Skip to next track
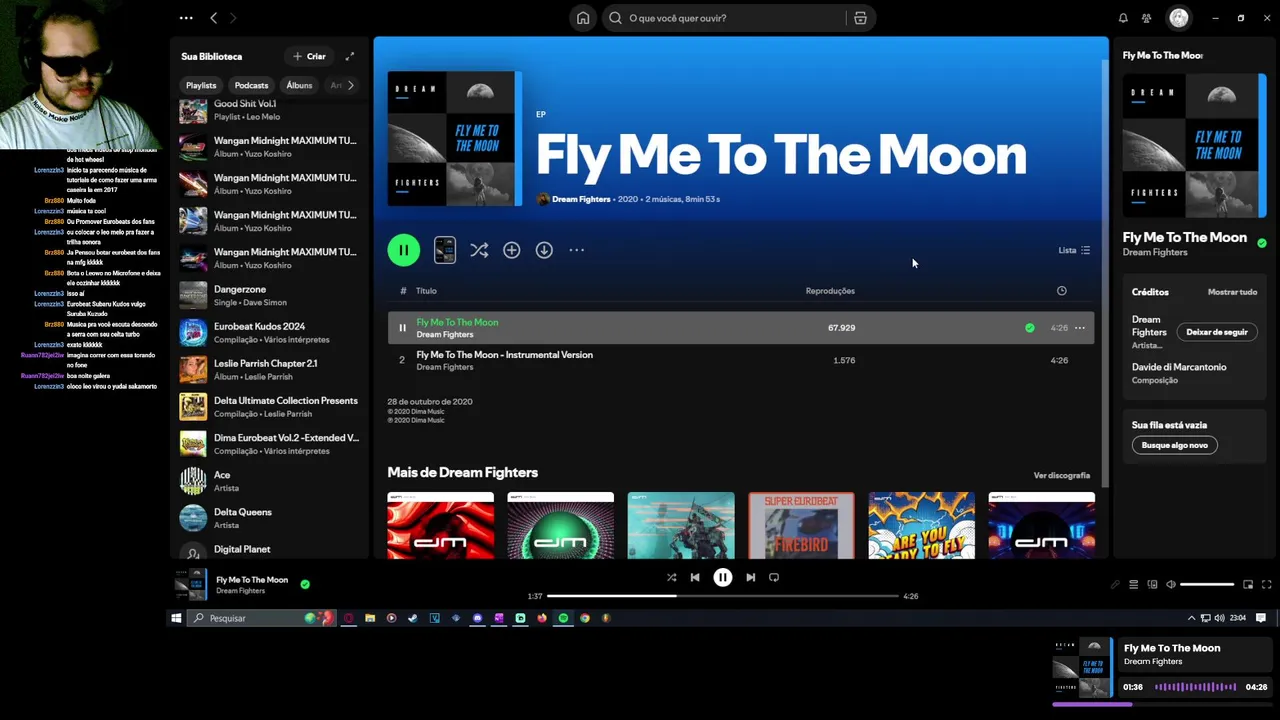 click(x=750, y=577)
